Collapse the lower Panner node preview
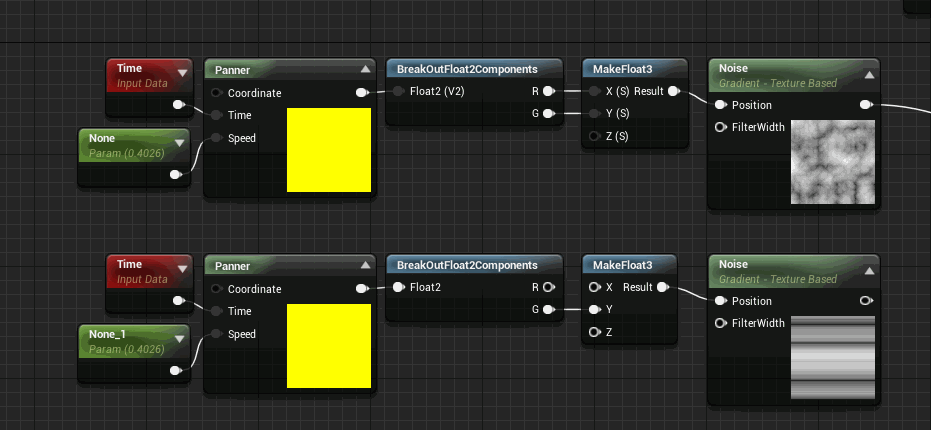Viewport: 931px width, 430px height. (x=365, y=265)
